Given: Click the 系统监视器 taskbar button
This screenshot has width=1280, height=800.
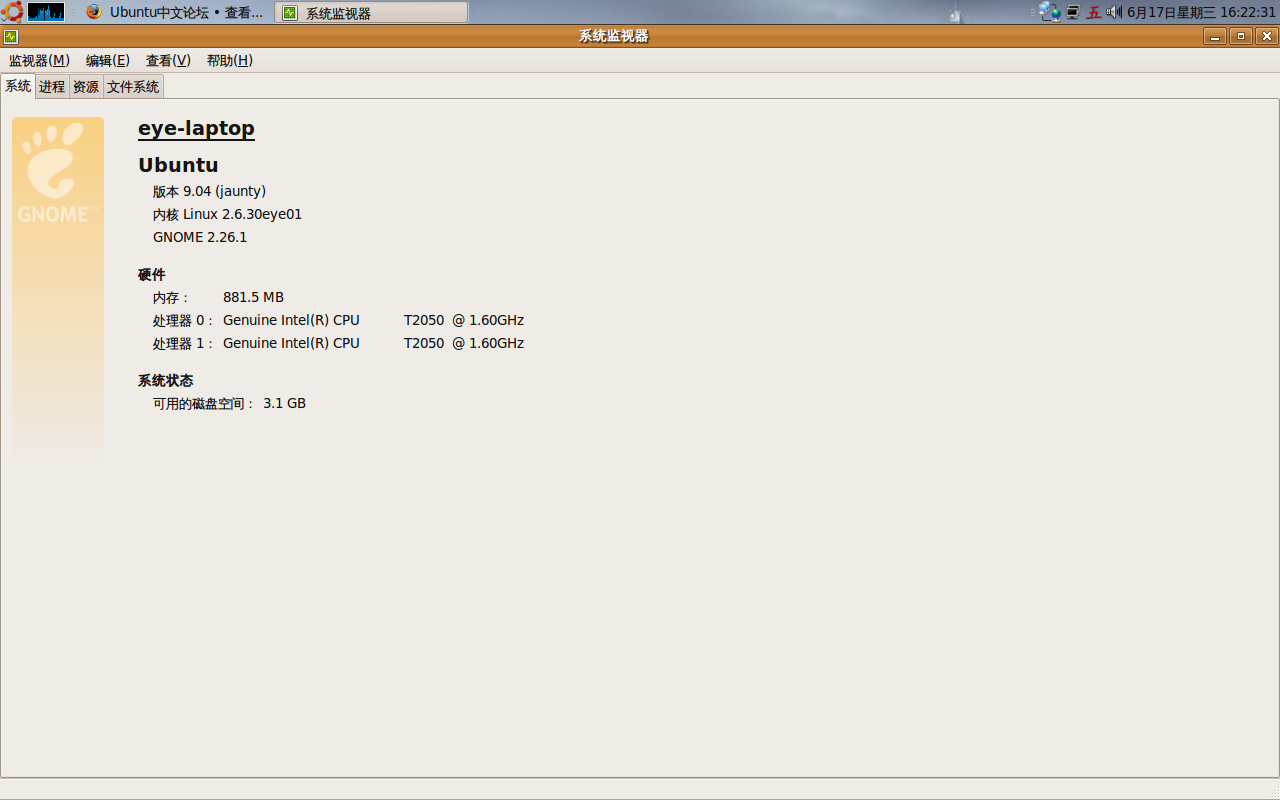Looking at the screenshot, I should (x=371, y=12).
